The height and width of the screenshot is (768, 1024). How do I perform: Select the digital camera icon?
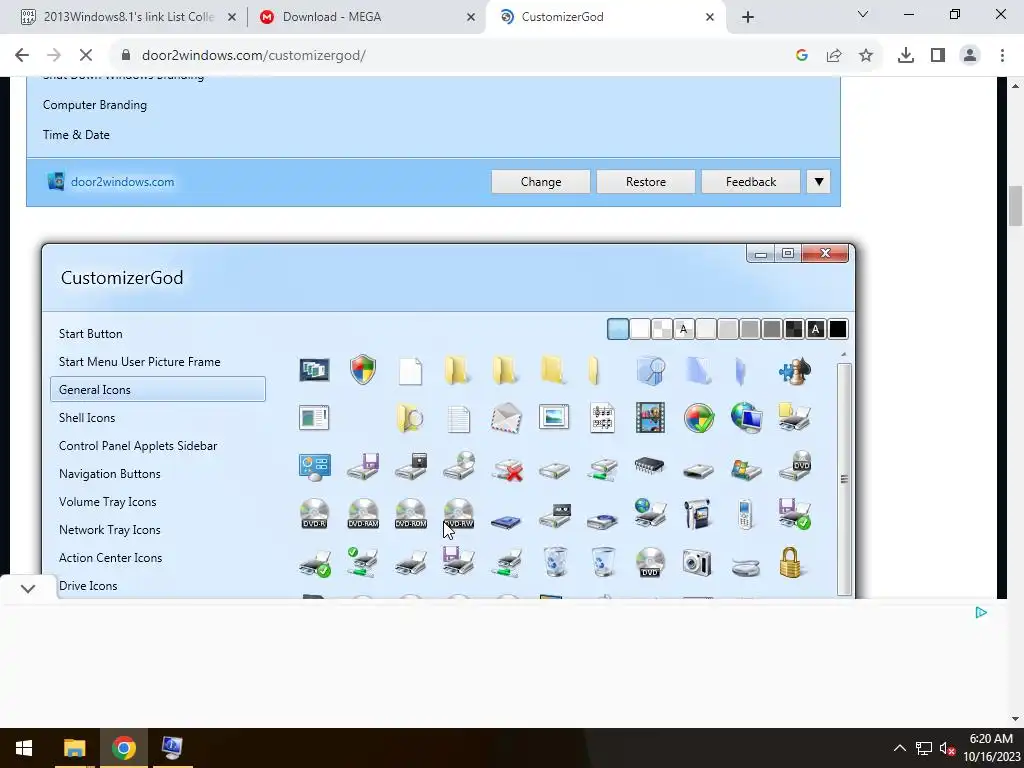tap(697, 562)
